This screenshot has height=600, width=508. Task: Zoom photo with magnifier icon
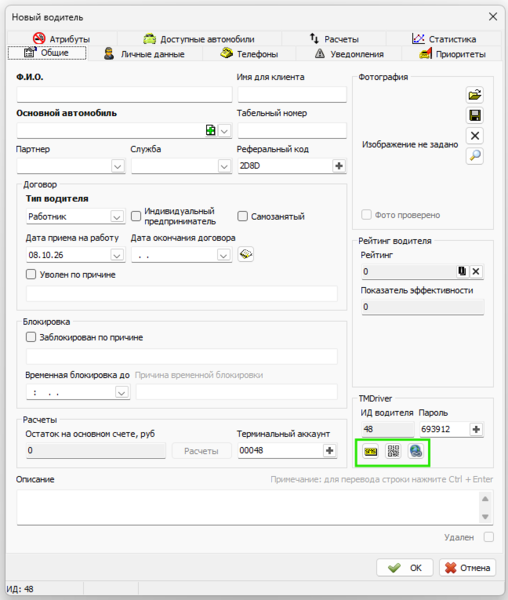tap(475, 156)
